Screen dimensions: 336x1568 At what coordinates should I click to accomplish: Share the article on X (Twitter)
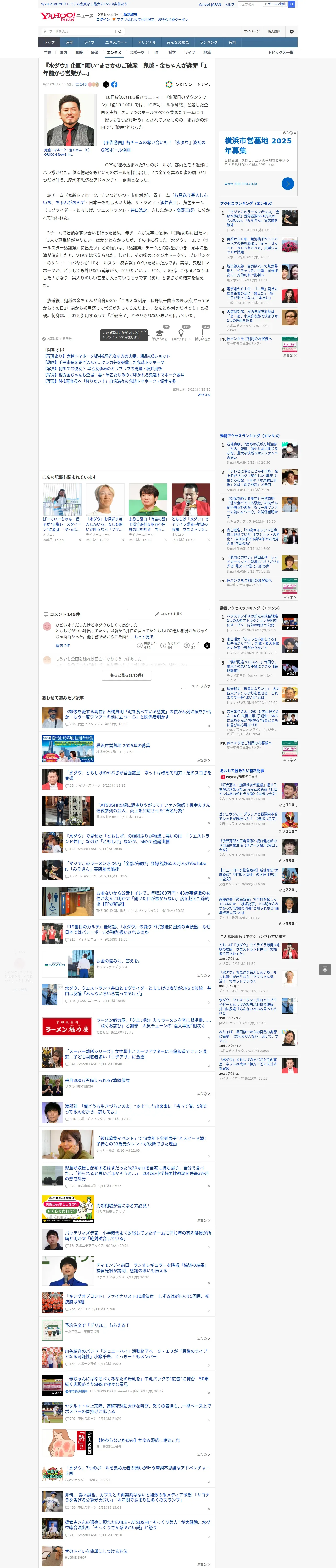[106, 85]
